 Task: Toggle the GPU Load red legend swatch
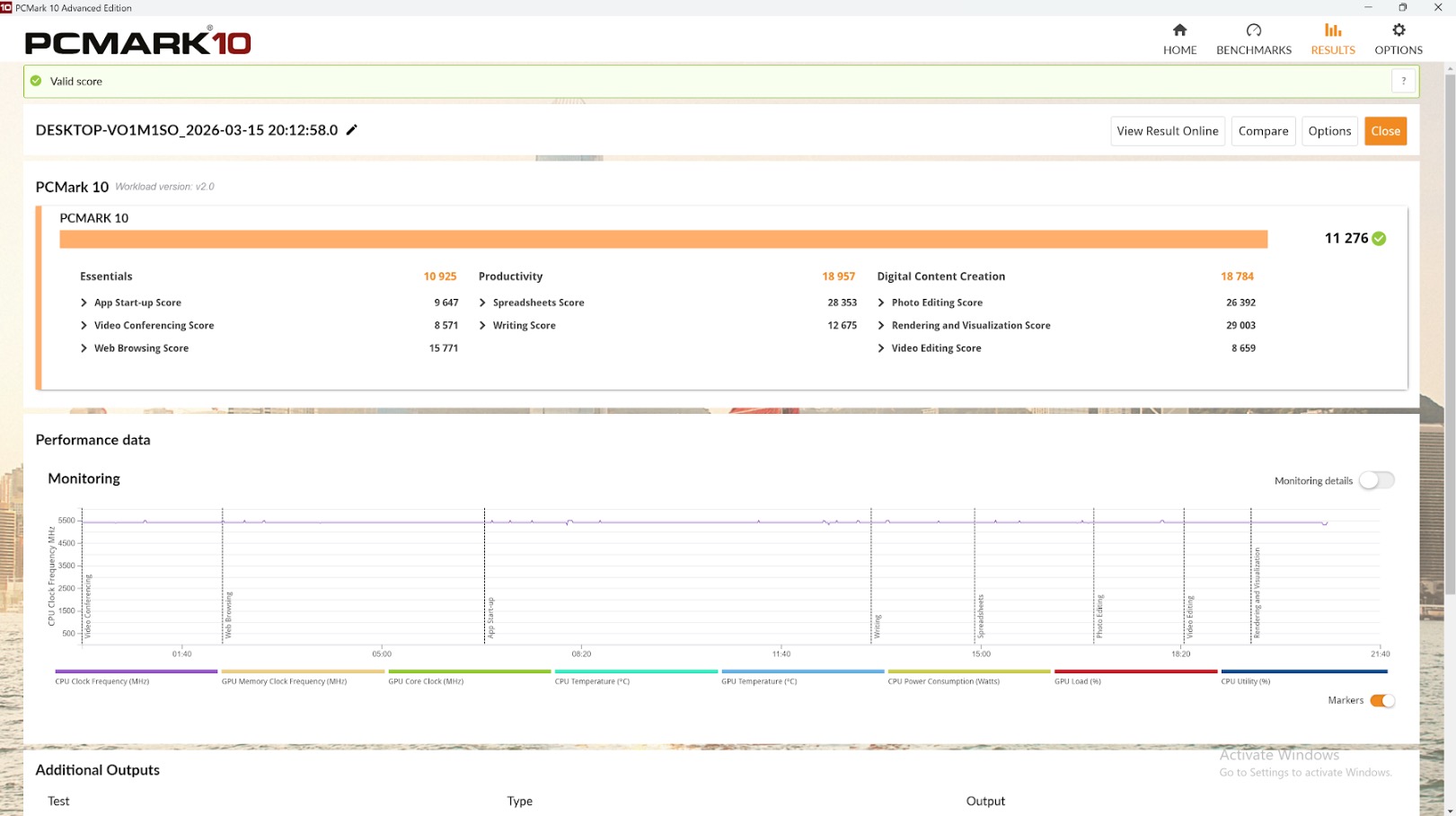1135,671
